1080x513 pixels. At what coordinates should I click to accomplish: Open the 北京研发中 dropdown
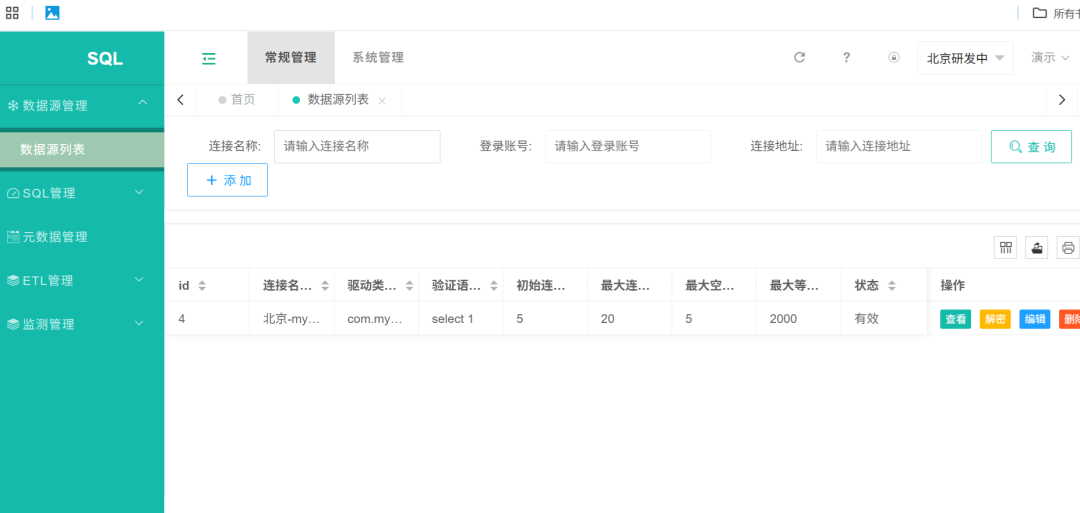[965, 59]
